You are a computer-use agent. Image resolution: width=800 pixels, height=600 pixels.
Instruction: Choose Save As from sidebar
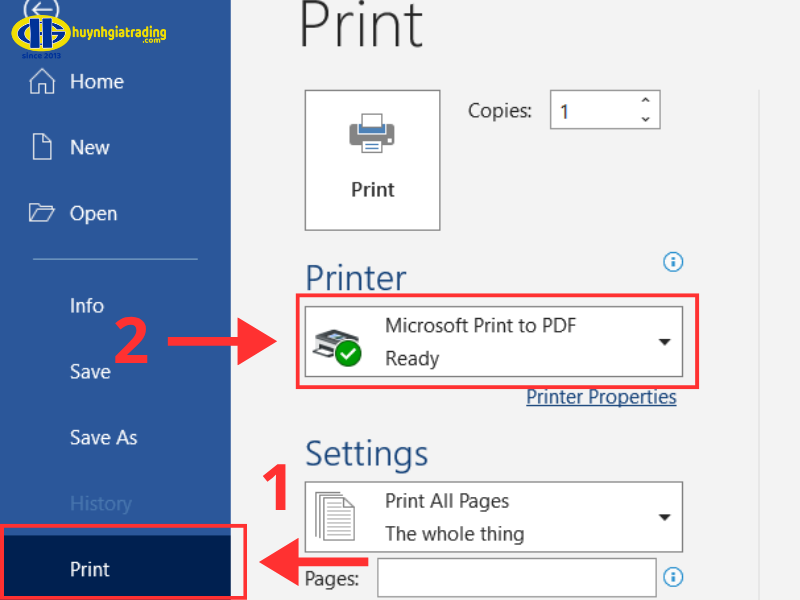[x=103, y=438]
